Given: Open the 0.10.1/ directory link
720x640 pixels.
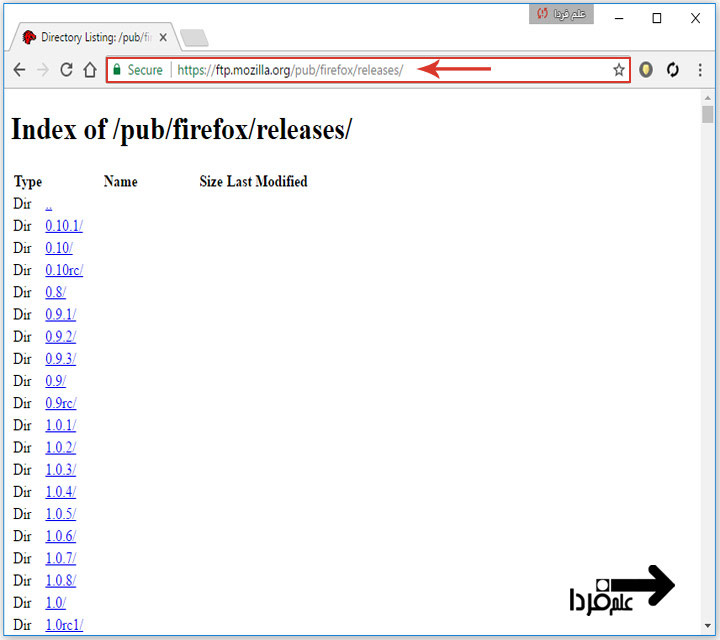Looking at the screenshot, I should point(63,226).
